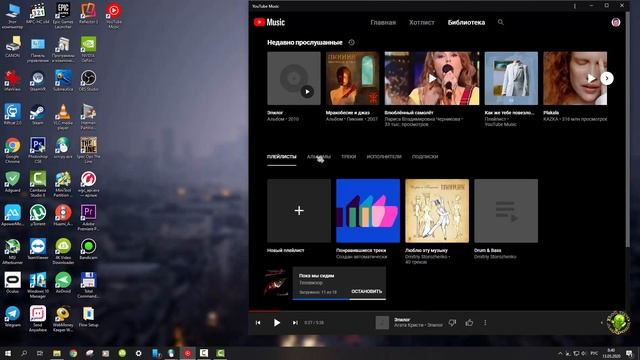Open the Как же тебе повезло playlist

click(x=511, y=78)
